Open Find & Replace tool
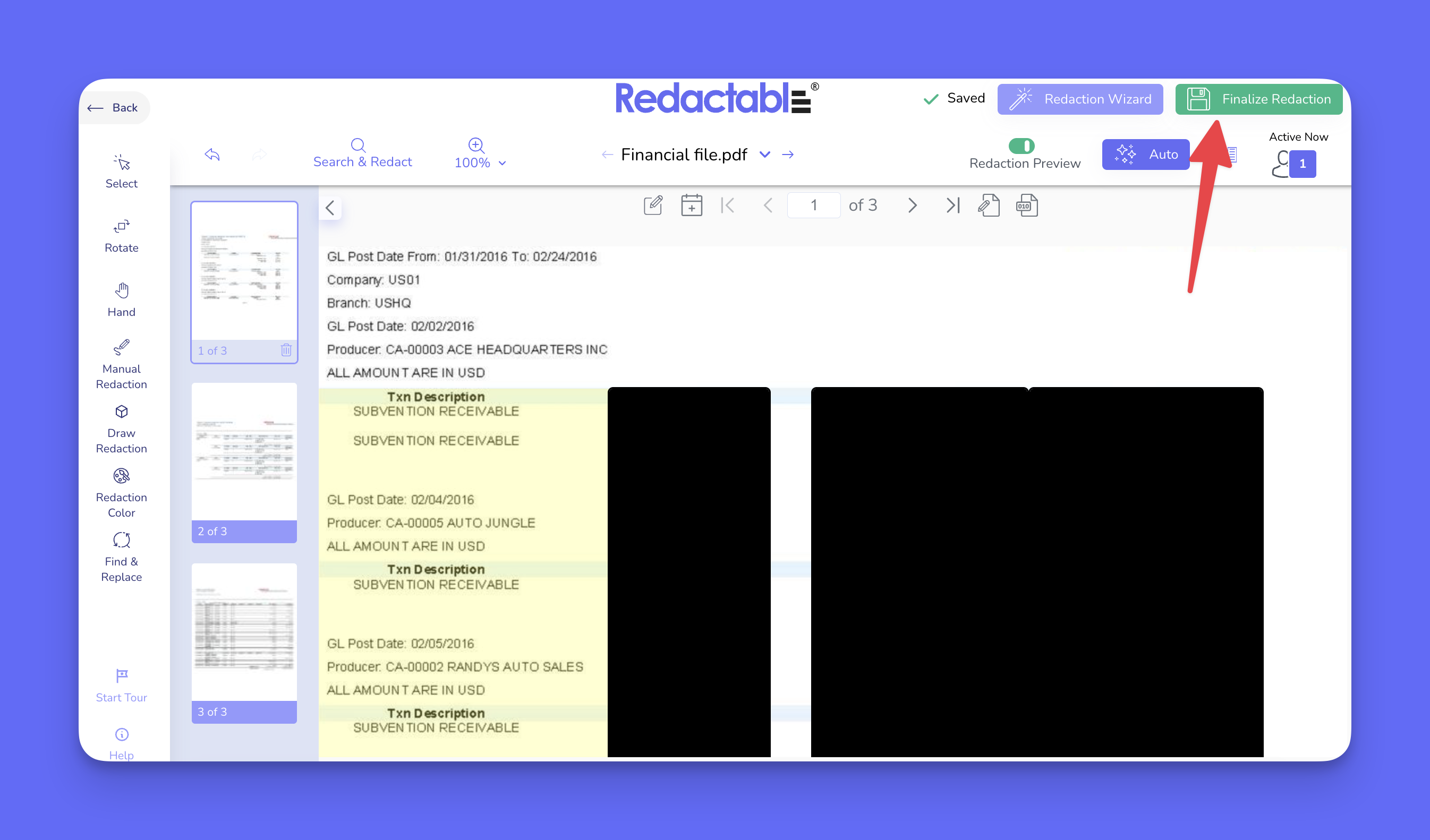1430x840 pixels. click(x=121, y=556)
